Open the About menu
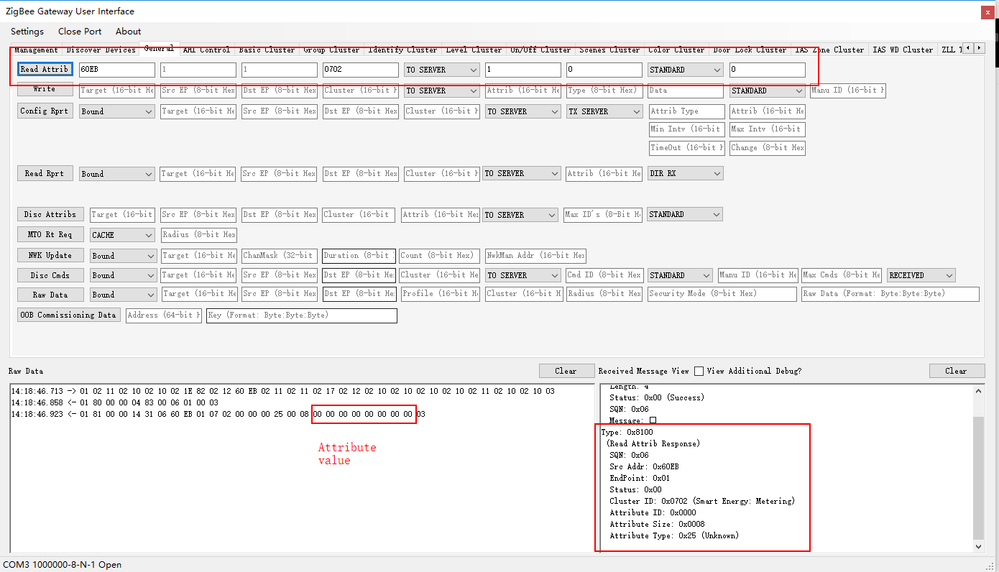 pos(128,31)
